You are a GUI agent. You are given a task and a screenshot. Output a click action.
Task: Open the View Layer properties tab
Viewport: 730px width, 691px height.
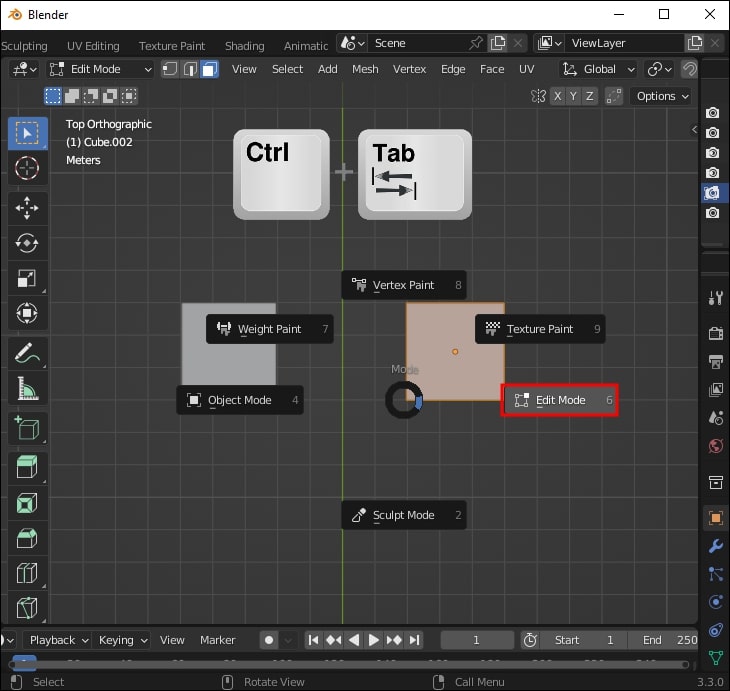click(x=716, y=389)
